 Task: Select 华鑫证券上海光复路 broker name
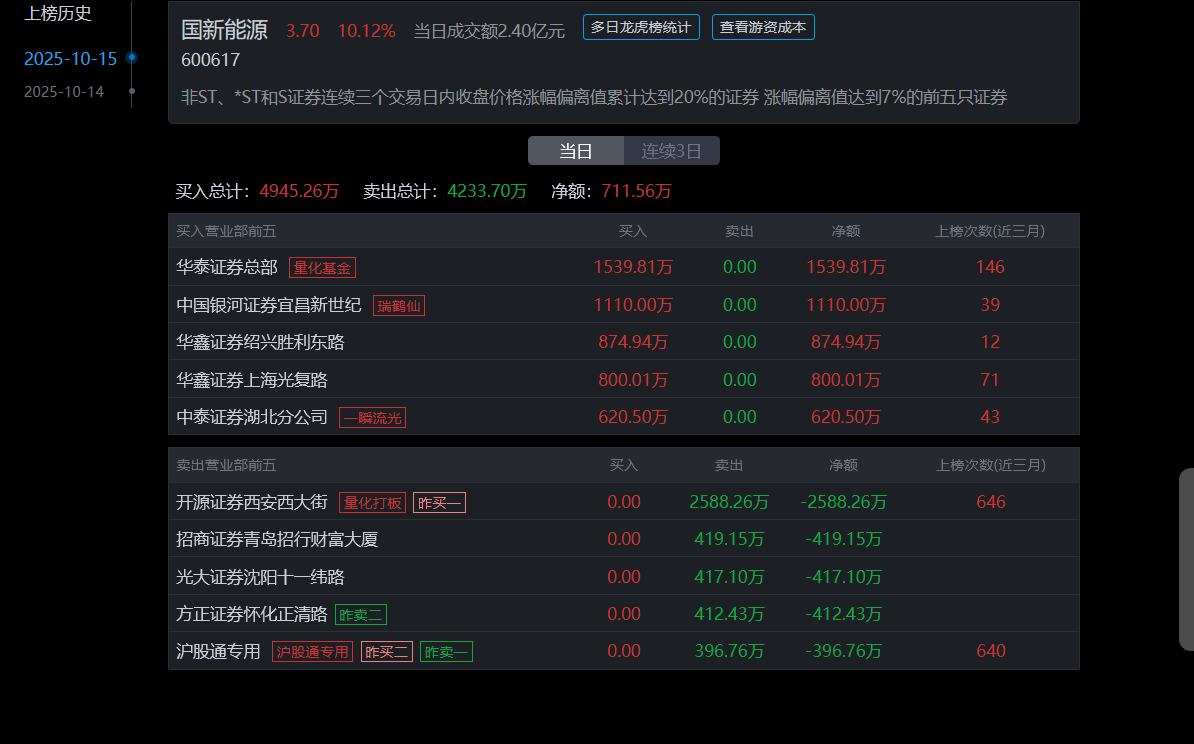(252, 380)
